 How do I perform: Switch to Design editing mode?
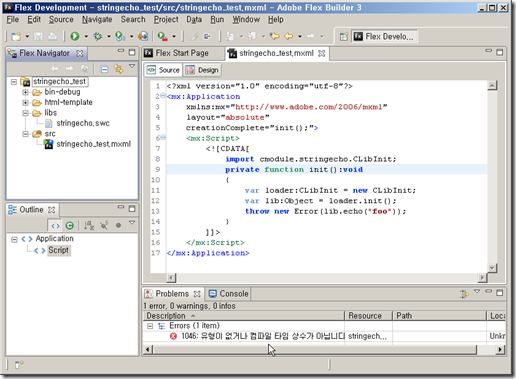[x=202, y=70]
